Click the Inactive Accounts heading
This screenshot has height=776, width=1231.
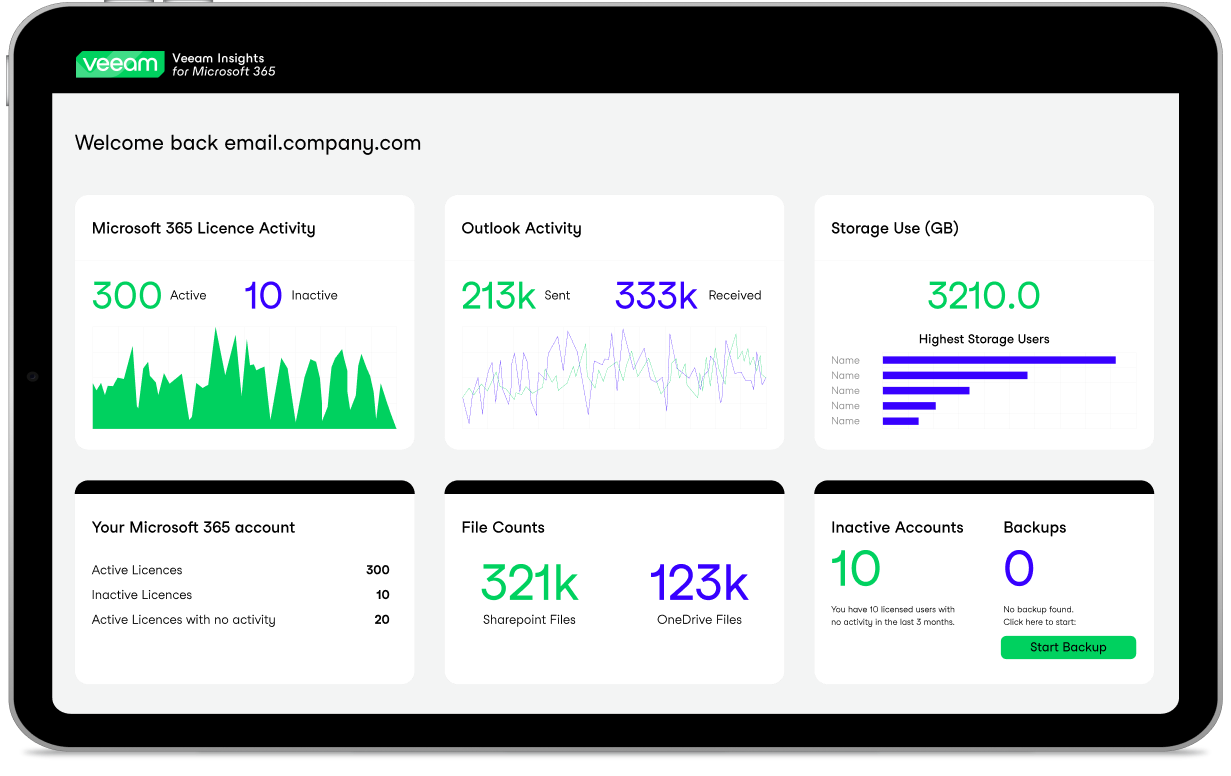pos(897,527)
